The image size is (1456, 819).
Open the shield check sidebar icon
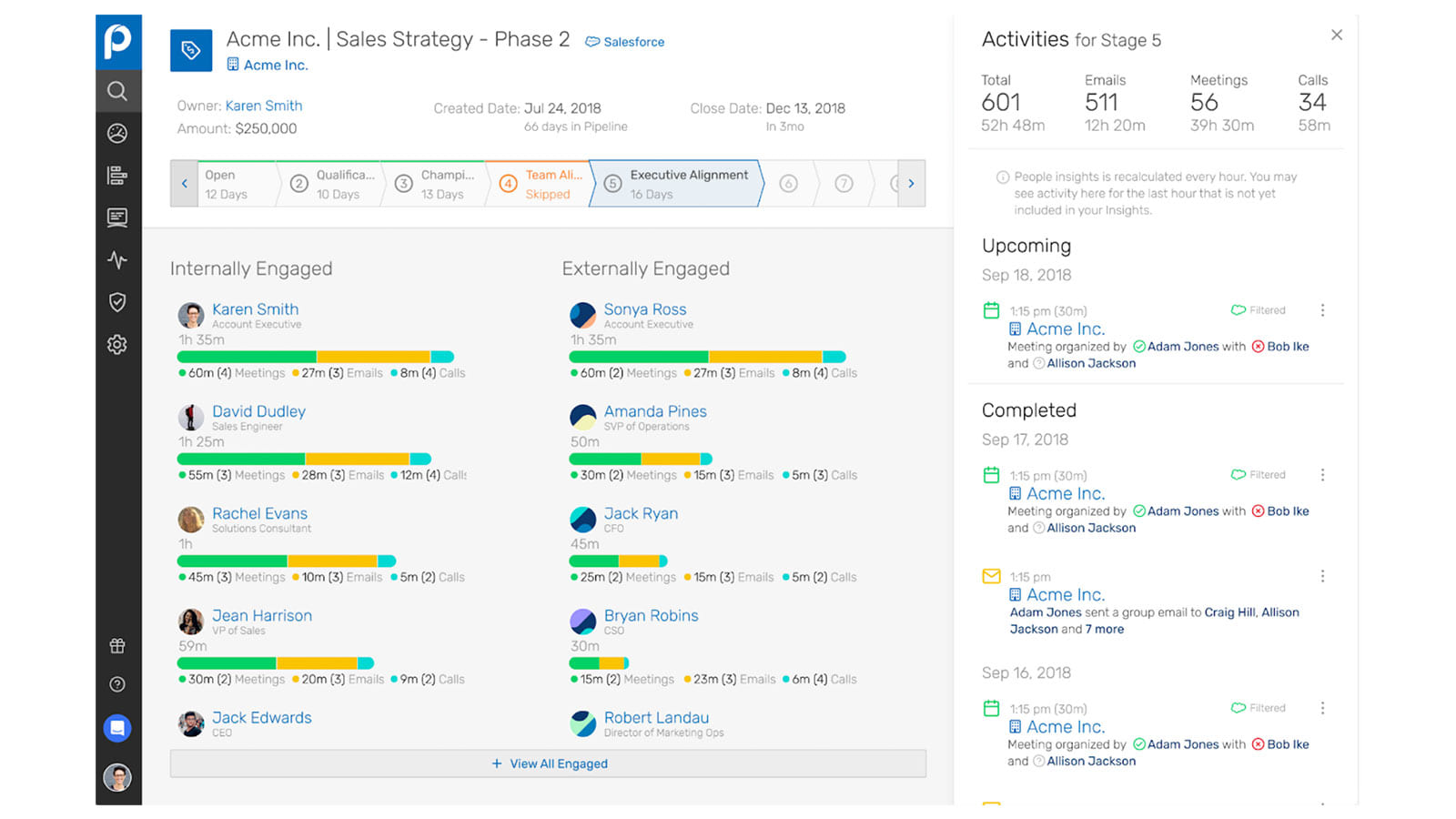click(117, 302)
